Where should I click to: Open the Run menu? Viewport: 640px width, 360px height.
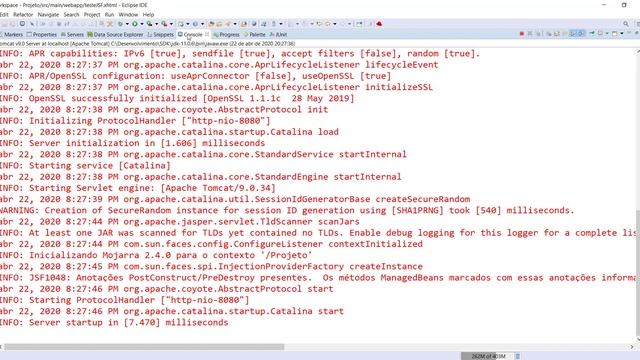[x=109, y=14]
